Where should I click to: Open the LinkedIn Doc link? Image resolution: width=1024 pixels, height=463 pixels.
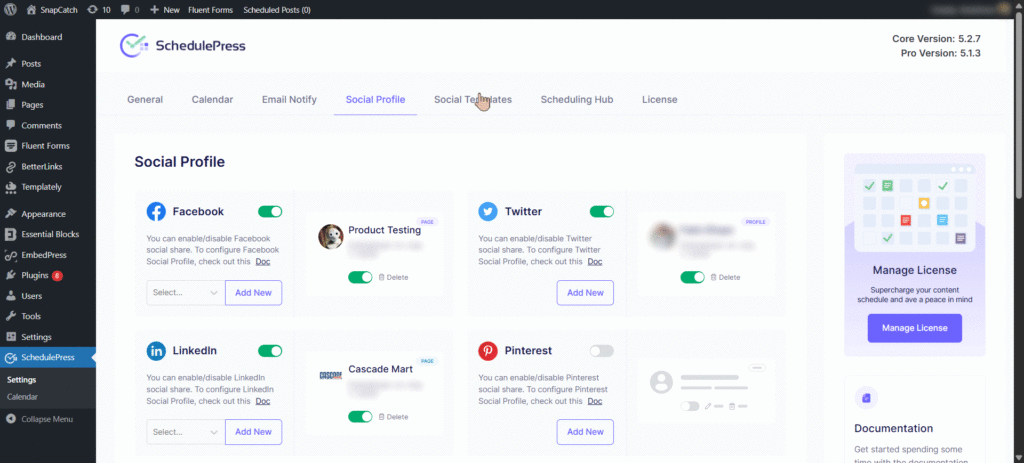pos(263,401)
